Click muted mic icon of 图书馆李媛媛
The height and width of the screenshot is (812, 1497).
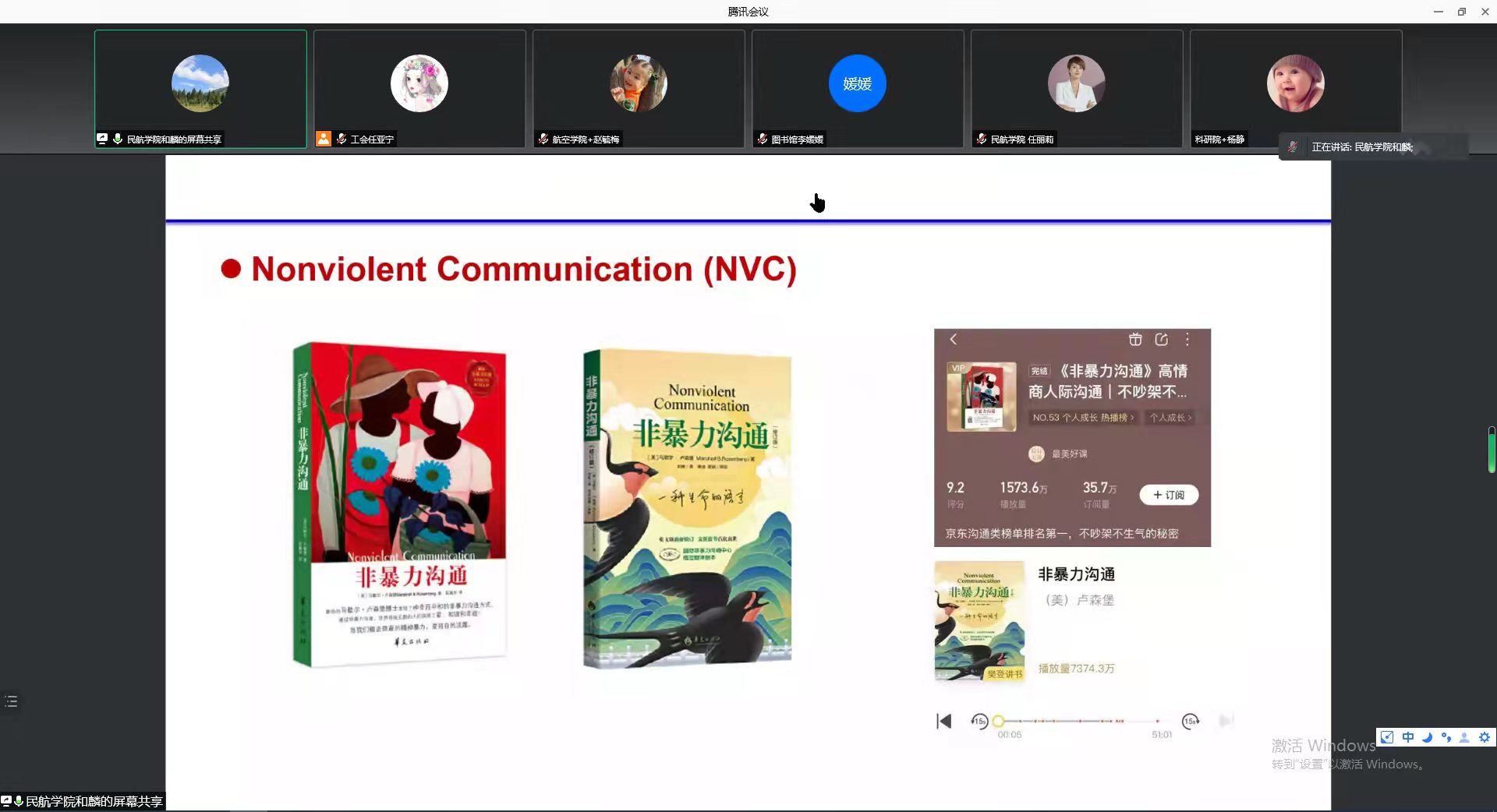coord(762,139)
